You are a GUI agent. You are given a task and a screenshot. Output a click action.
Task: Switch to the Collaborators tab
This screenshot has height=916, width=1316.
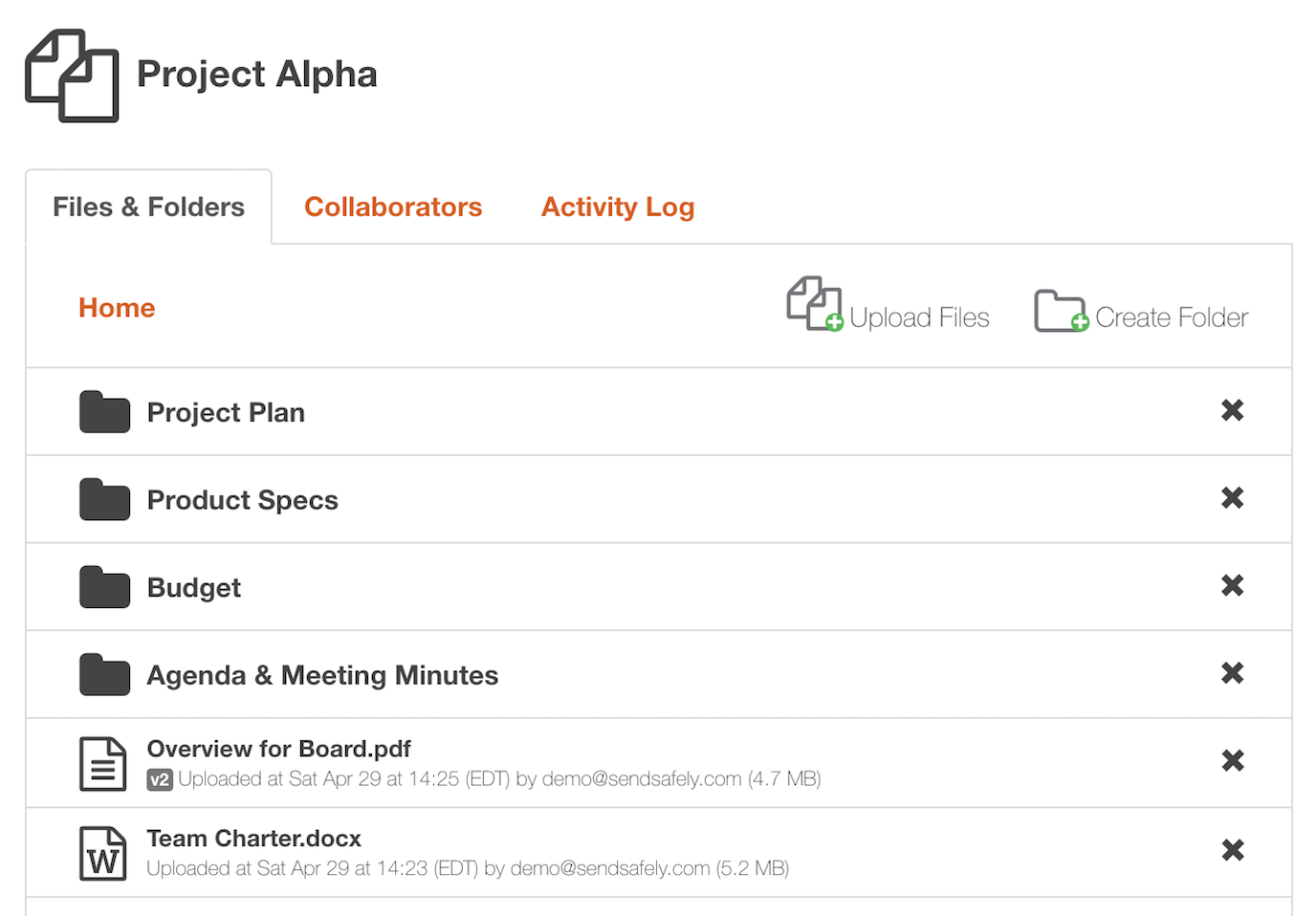[392, 207]
